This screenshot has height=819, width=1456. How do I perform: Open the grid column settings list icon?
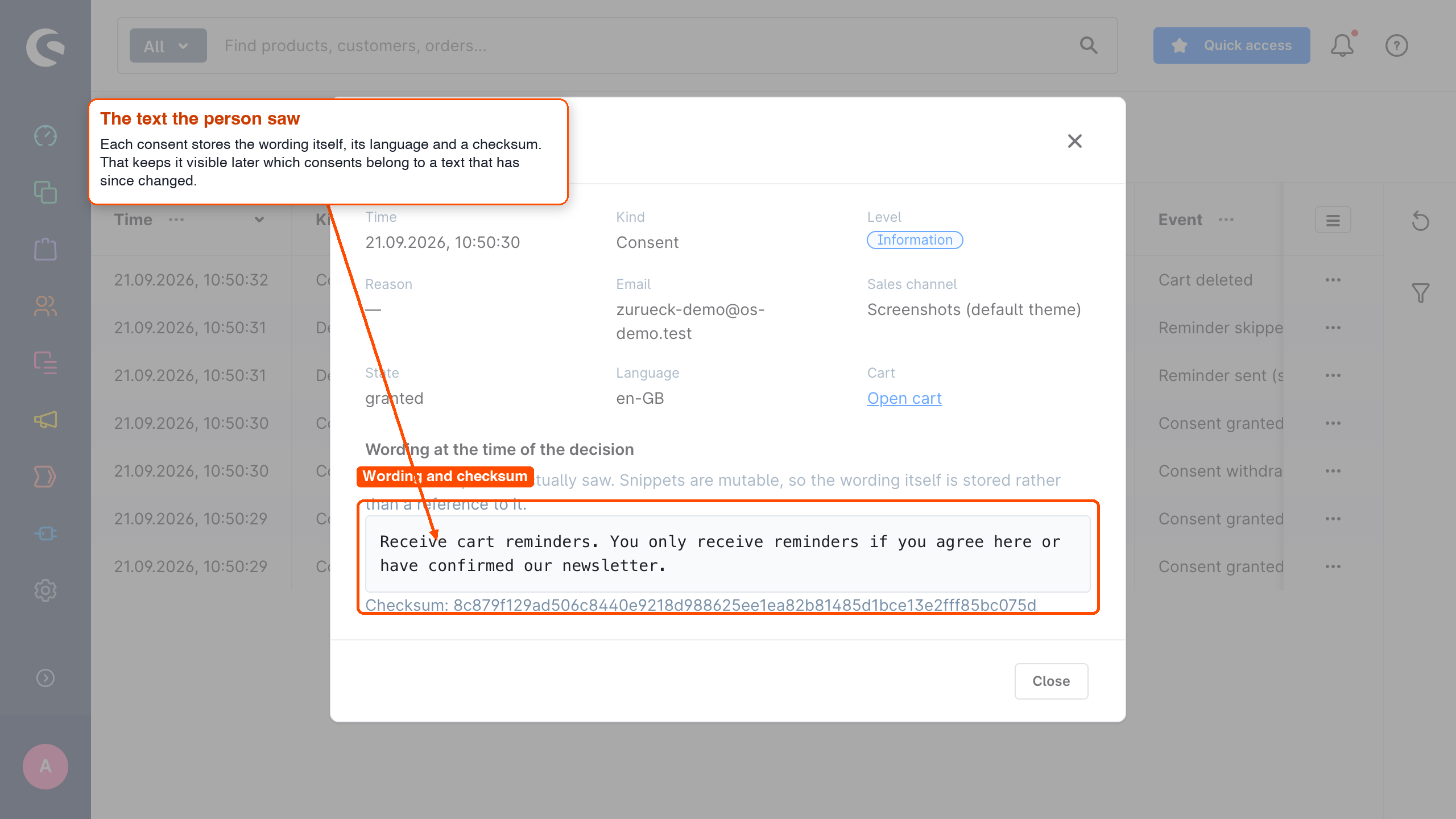(1333, 220)
